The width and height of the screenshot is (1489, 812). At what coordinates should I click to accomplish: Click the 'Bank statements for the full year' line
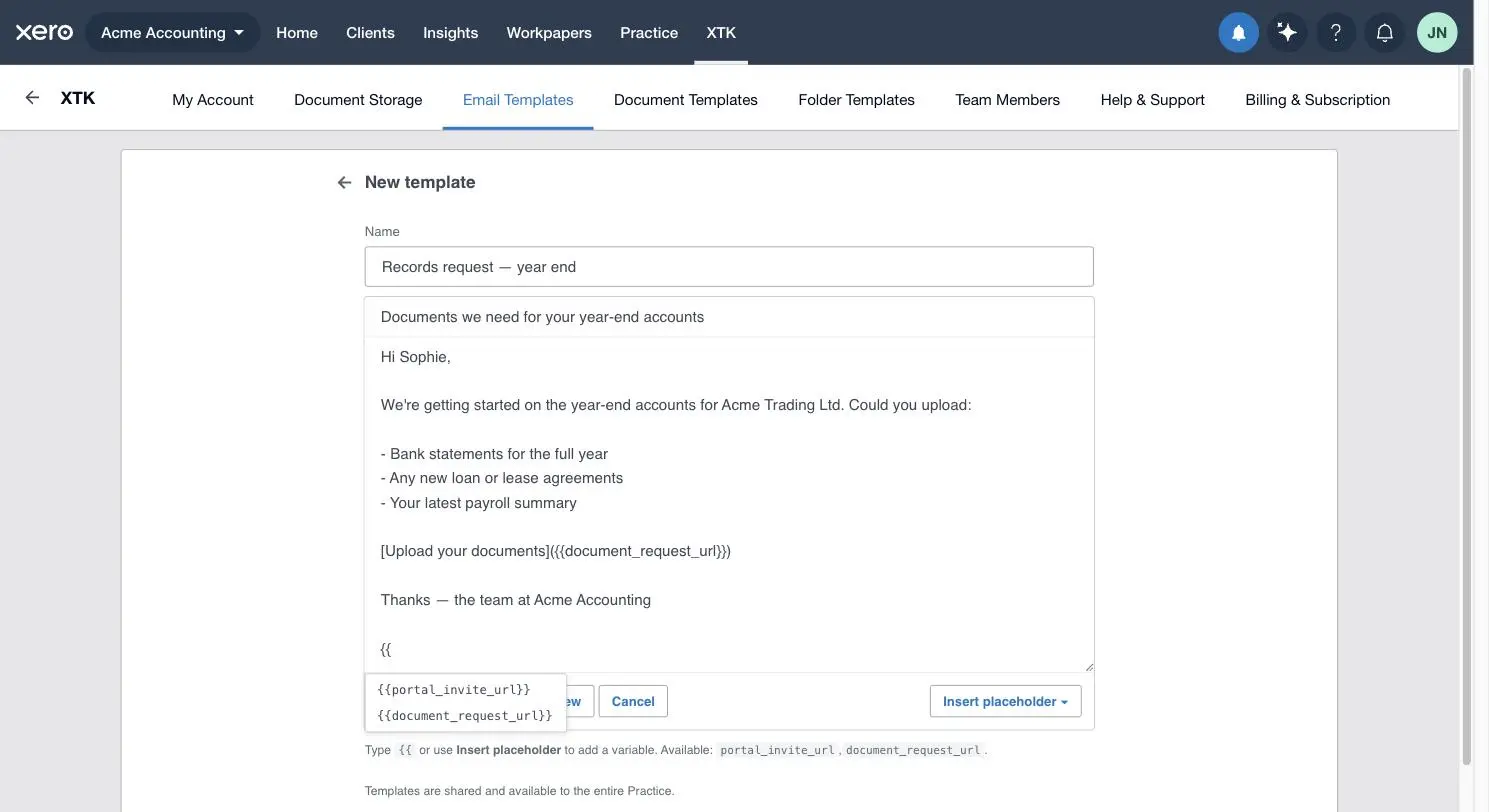494,454
